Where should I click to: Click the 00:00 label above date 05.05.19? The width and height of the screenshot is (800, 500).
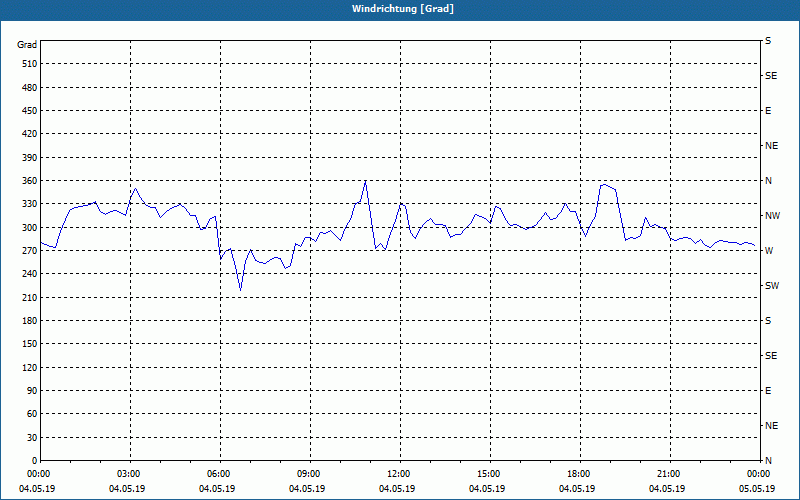758,474
